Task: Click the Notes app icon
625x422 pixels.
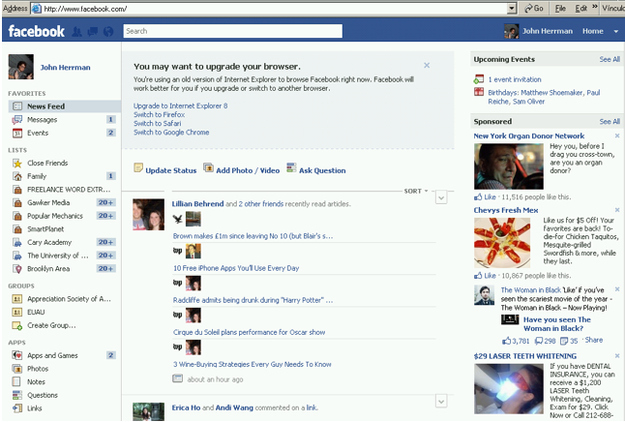Action: (x=16, y=382)
